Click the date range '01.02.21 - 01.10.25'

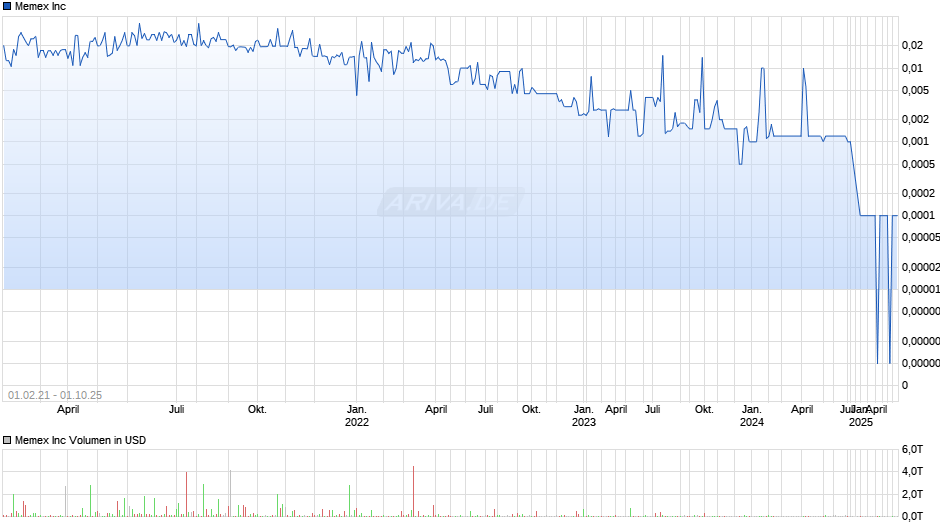click(55, 395)
